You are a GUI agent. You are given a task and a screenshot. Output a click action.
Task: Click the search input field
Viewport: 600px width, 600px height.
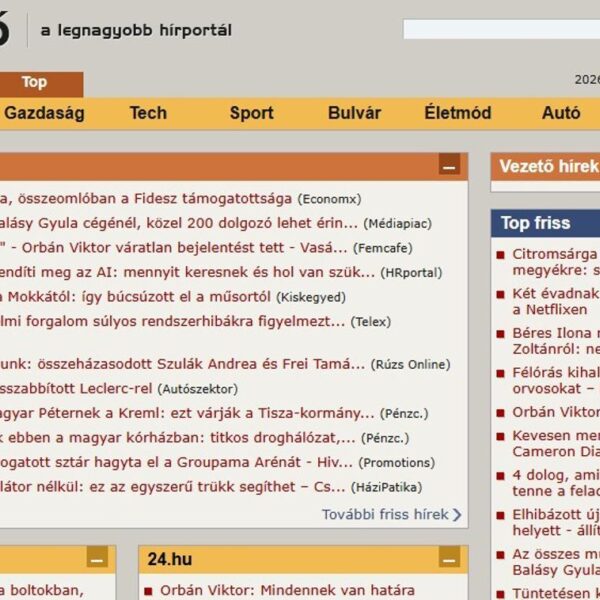(x=501, y=29)
